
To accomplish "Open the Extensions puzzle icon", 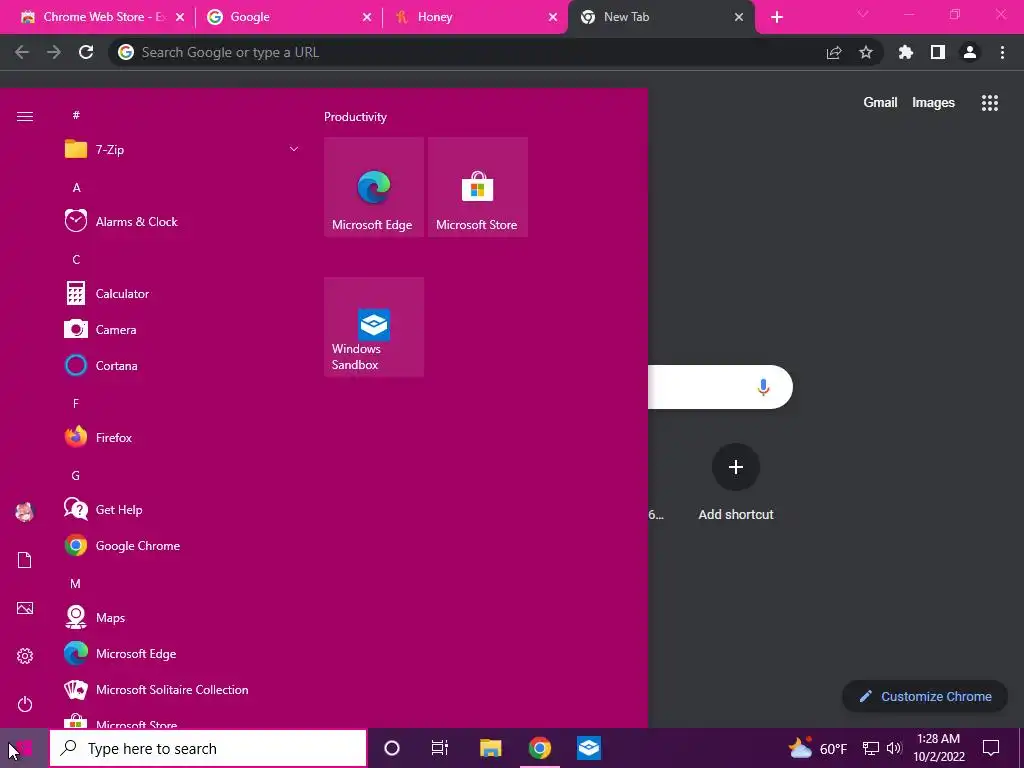I will point(906,52).
